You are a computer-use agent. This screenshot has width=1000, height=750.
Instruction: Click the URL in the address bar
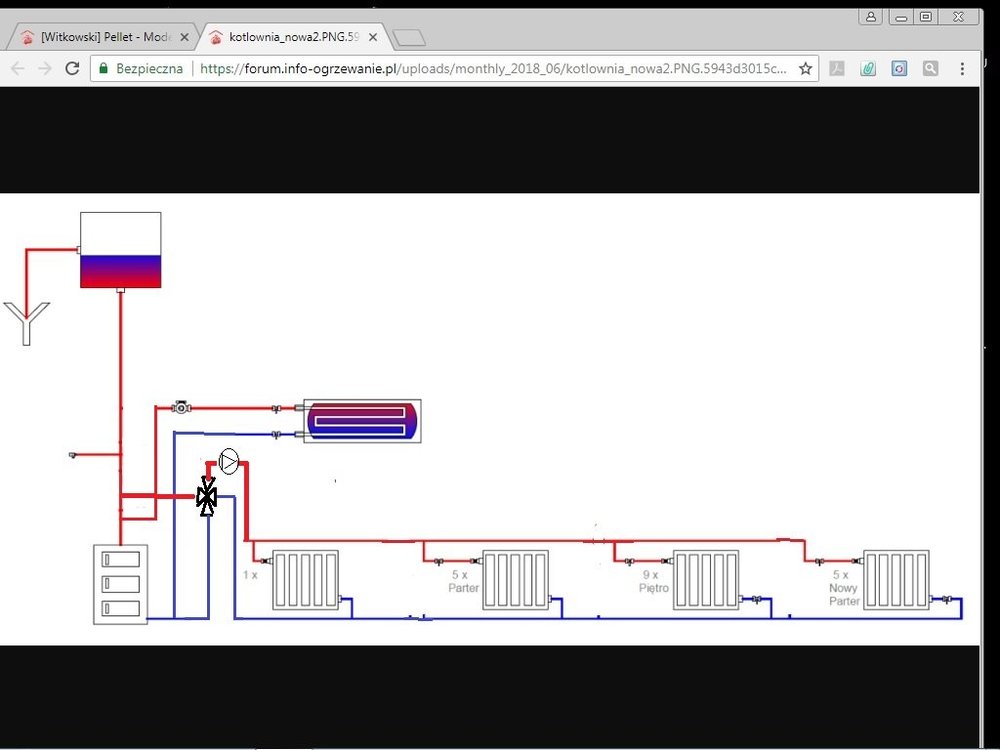(490, 69)
